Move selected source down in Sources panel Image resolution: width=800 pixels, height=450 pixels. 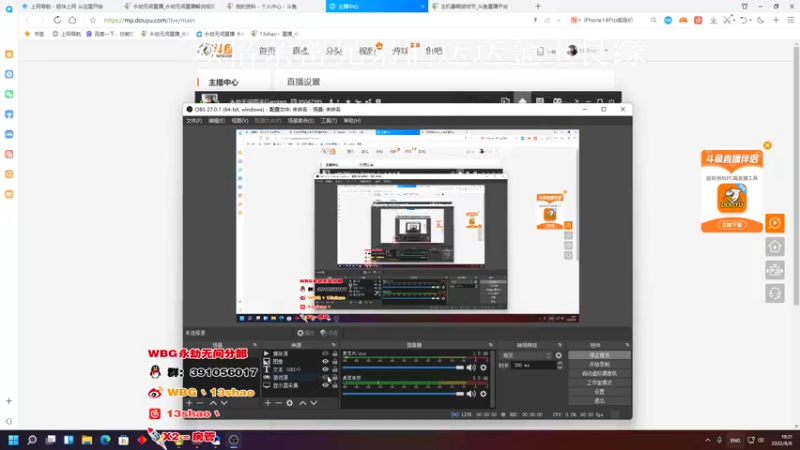coord(314,403)
